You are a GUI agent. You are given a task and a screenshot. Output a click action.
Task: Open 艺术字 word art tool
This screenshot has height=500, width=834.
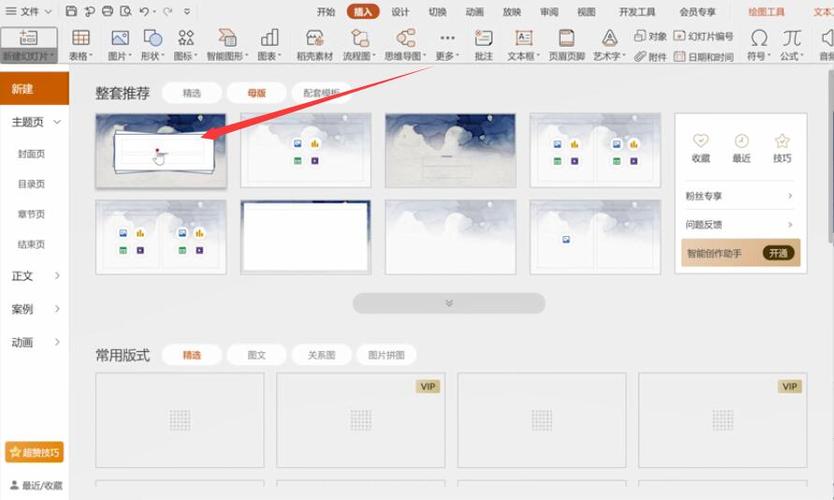click(608, 38)
